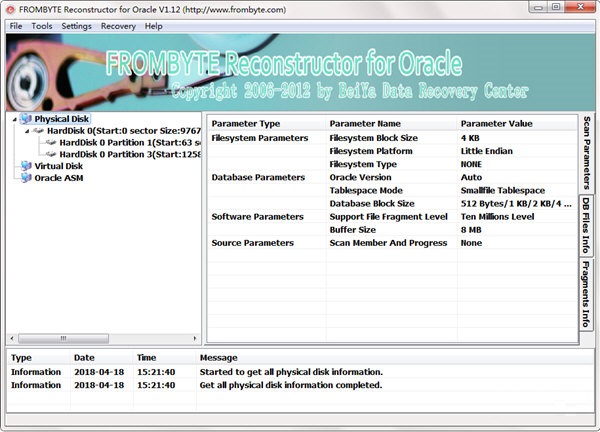Select HardDisk 0 in the tree

124,131
